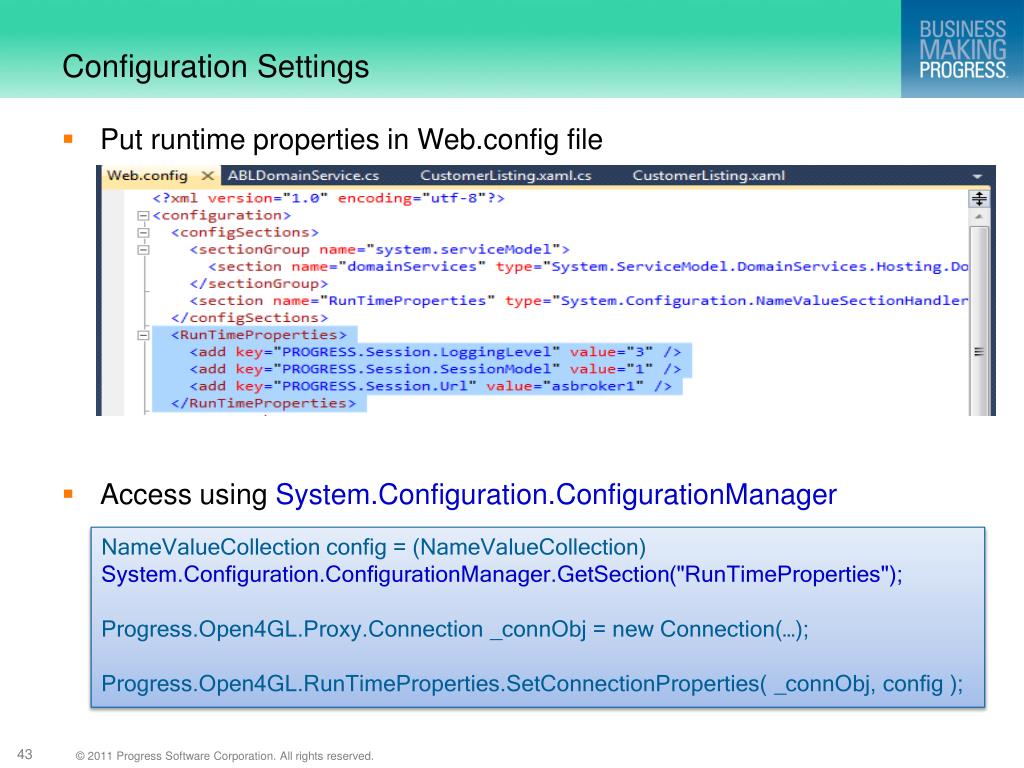Collapse the <RunTimeProperties> node
The height and width of the screenshot is (768, 1024).
pyautogui.click(x=143, y=335)
